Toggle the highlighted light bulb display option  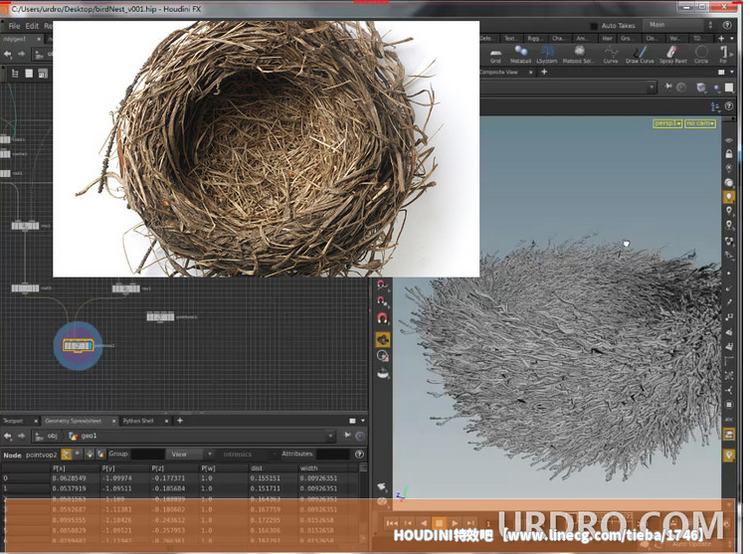pyautogui.click(x=728, y=197)
